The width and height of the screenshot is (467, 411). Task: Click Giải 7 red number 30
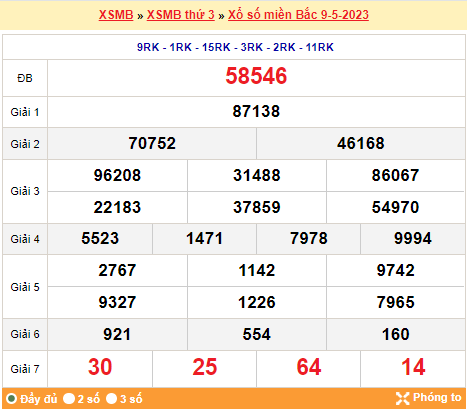(x=100, y=367)
